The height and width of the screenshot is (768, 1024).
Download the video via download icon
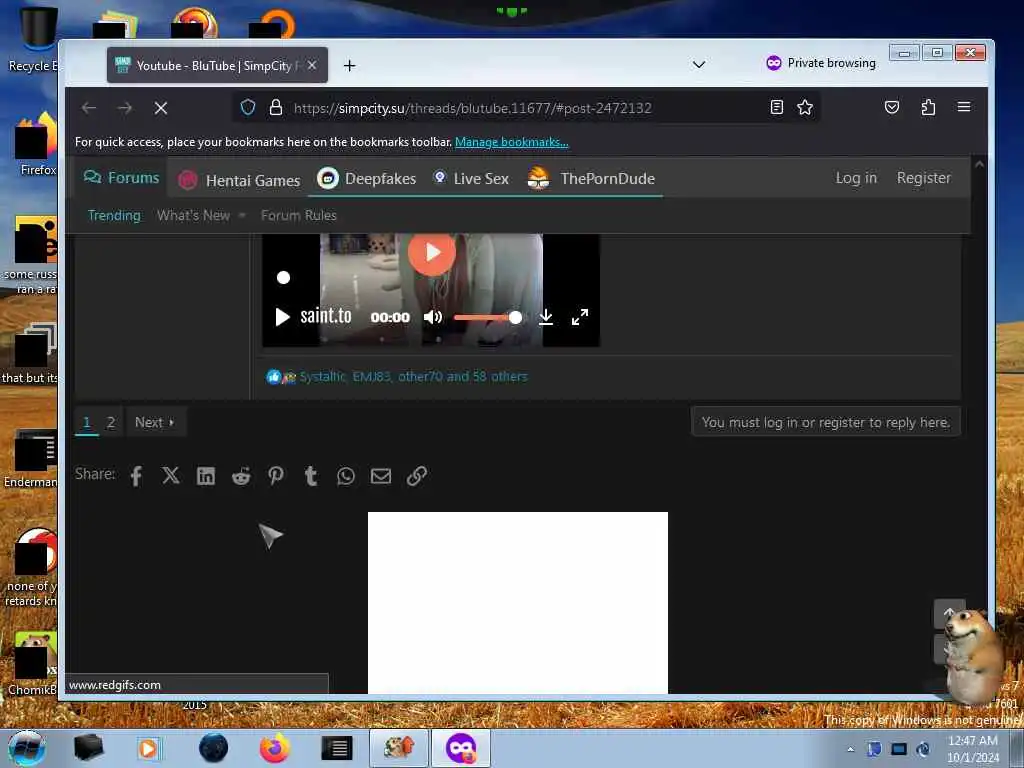pos(546,317)
